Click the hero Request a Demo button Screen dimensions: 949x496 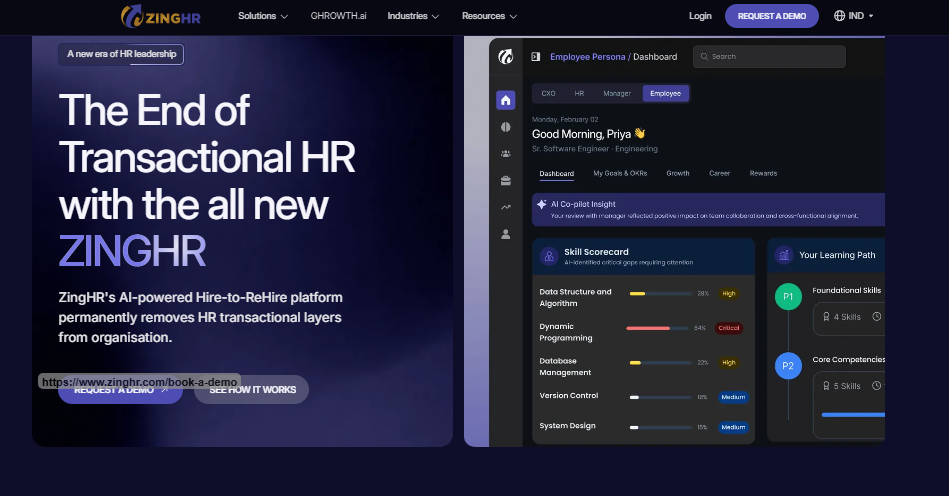[x=120, y=390]
